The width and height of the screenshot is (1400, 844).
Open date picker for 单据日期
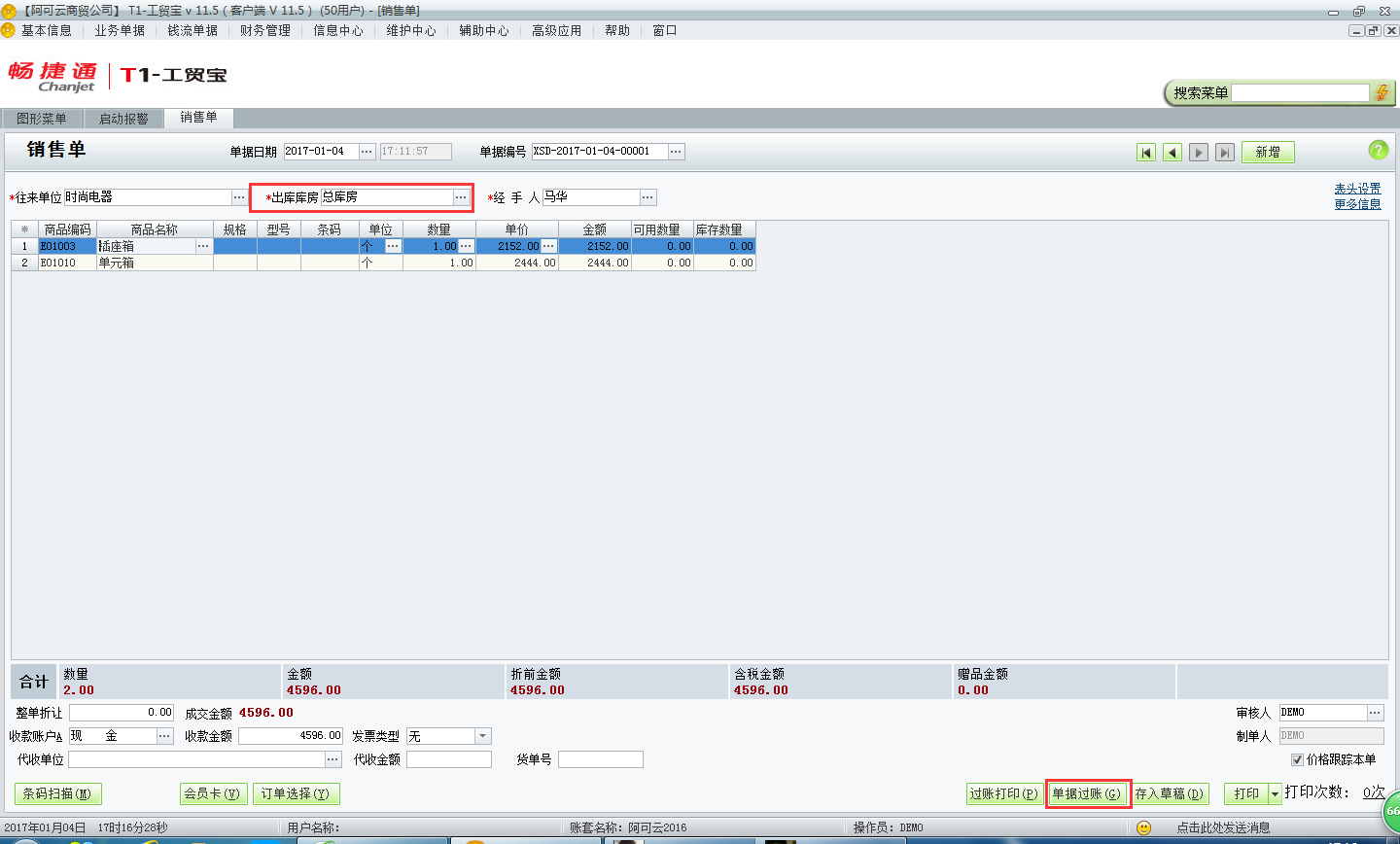pyautogui.click(x=367, y=152)
